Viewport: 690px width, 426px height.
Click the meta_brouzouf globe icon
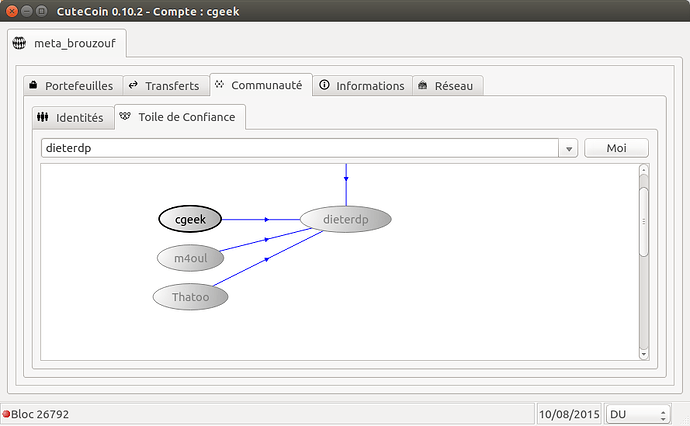click(x=19, y=43)
